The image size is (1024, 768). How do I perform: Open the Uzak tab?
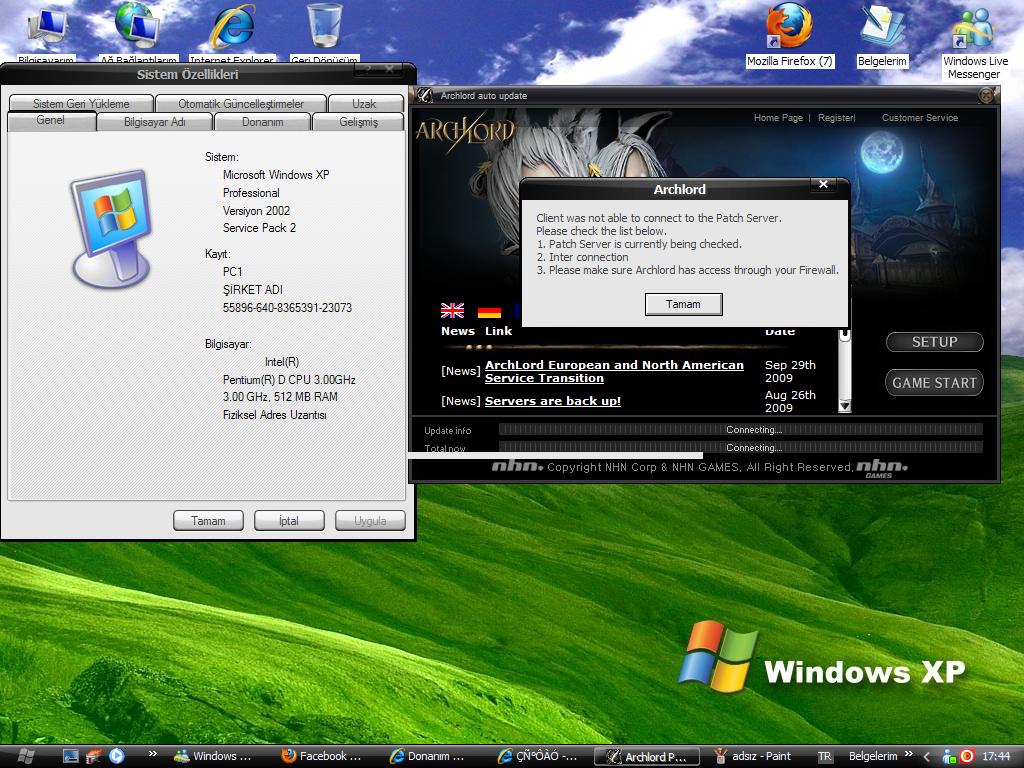point(364,103)
